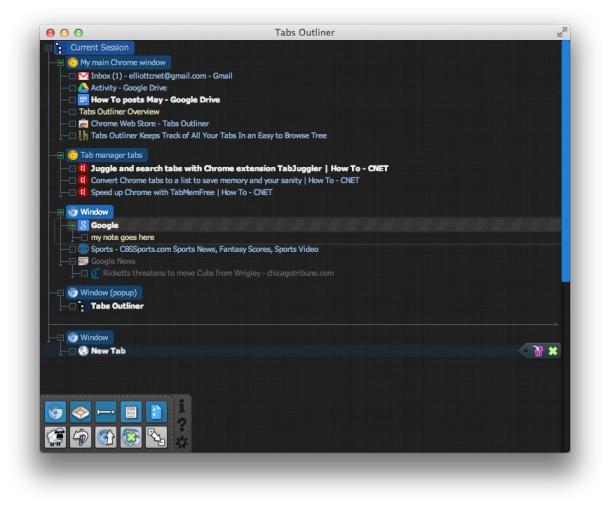Collapse the last Window node above New Tab
The image size is (610, 508).
click(60, 338)
